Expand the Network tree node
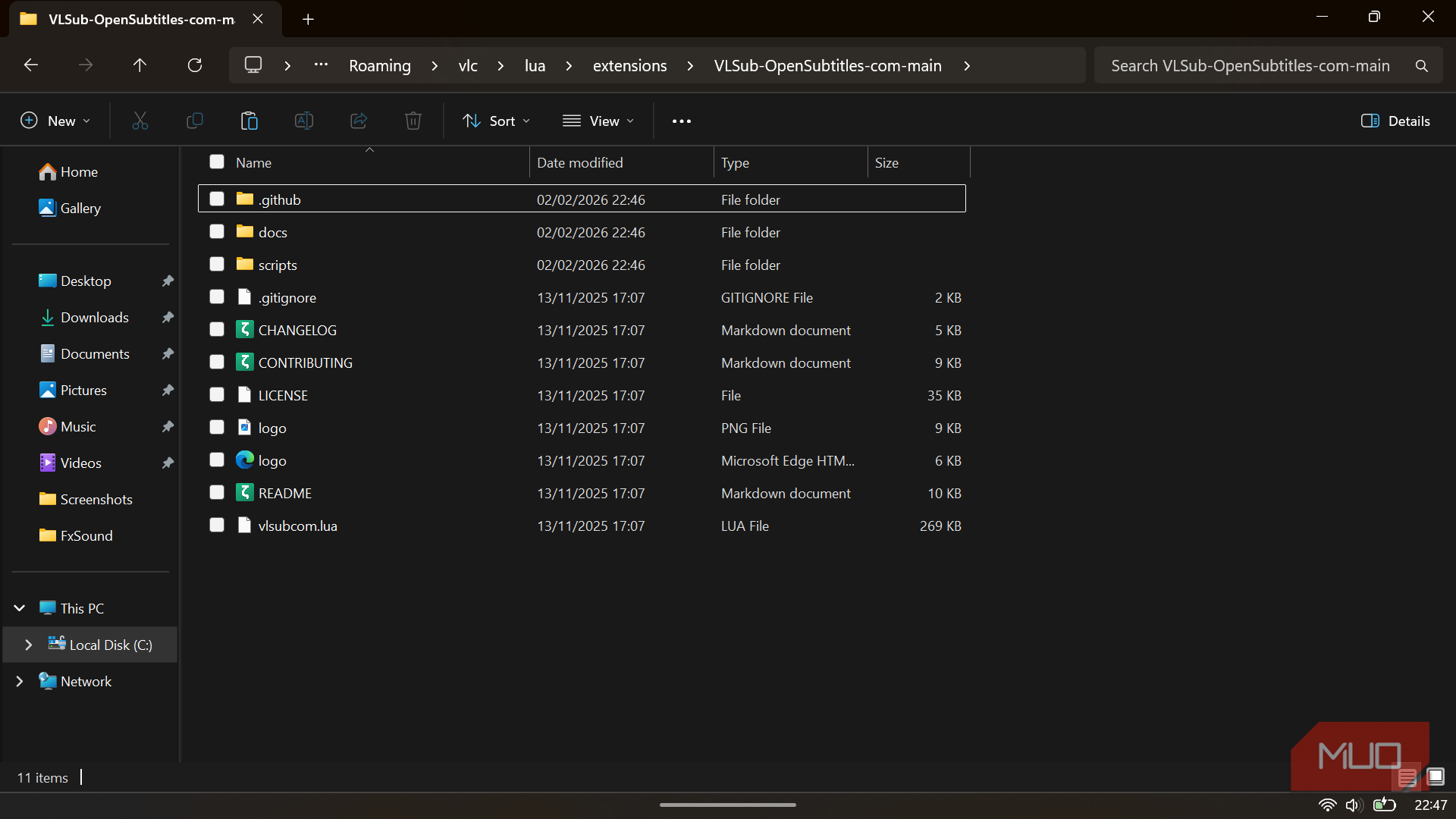This screenshot has width=1456, height=819. (x=20, y=681)
